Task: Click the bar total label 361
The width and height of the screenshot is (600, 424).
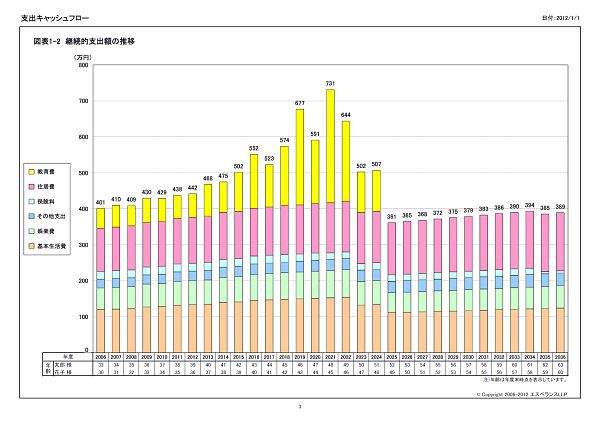Action: [x=392, y=217]
